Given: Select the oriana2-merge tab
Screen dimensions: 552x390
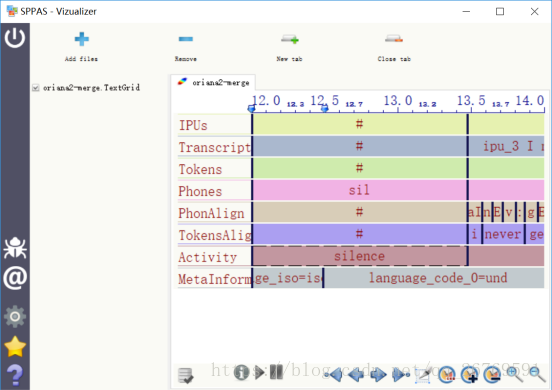Looking at the screenshot, I should [213, 83].
